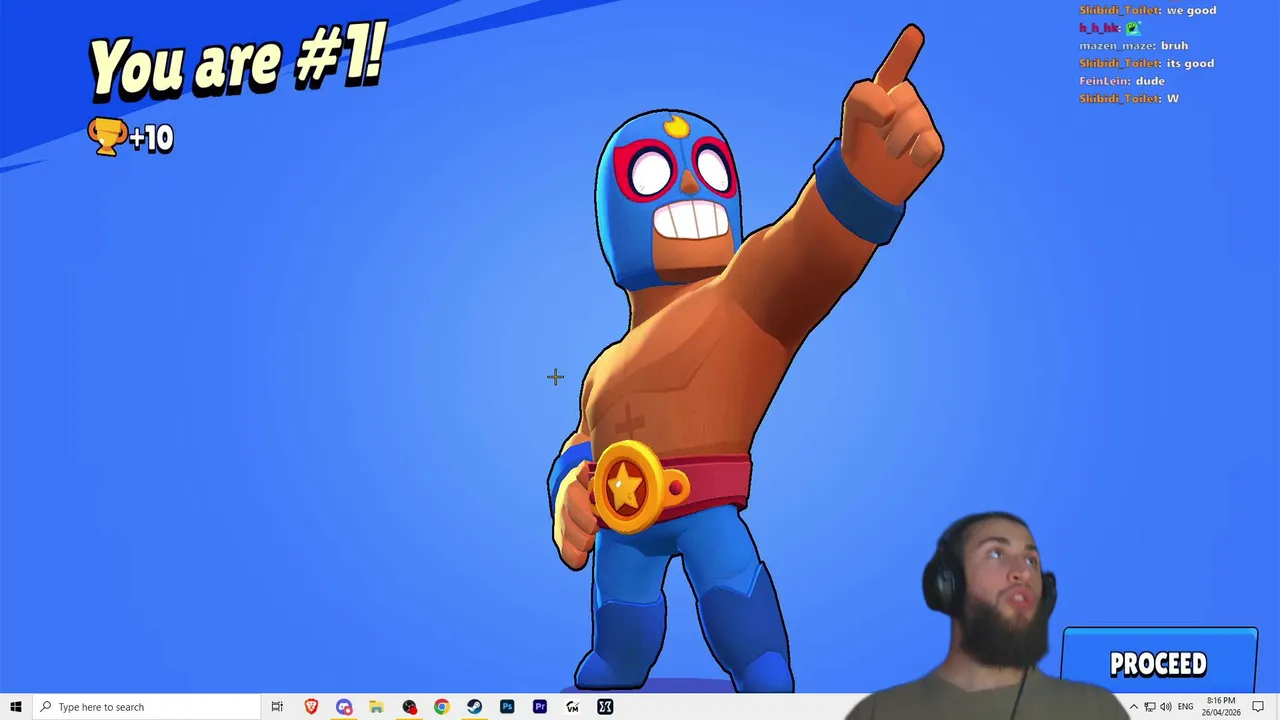Open Google Chrome from the taskbar
Viewport: 1280px width, 720px height.
pyautogui.click(x=441, y=707)
